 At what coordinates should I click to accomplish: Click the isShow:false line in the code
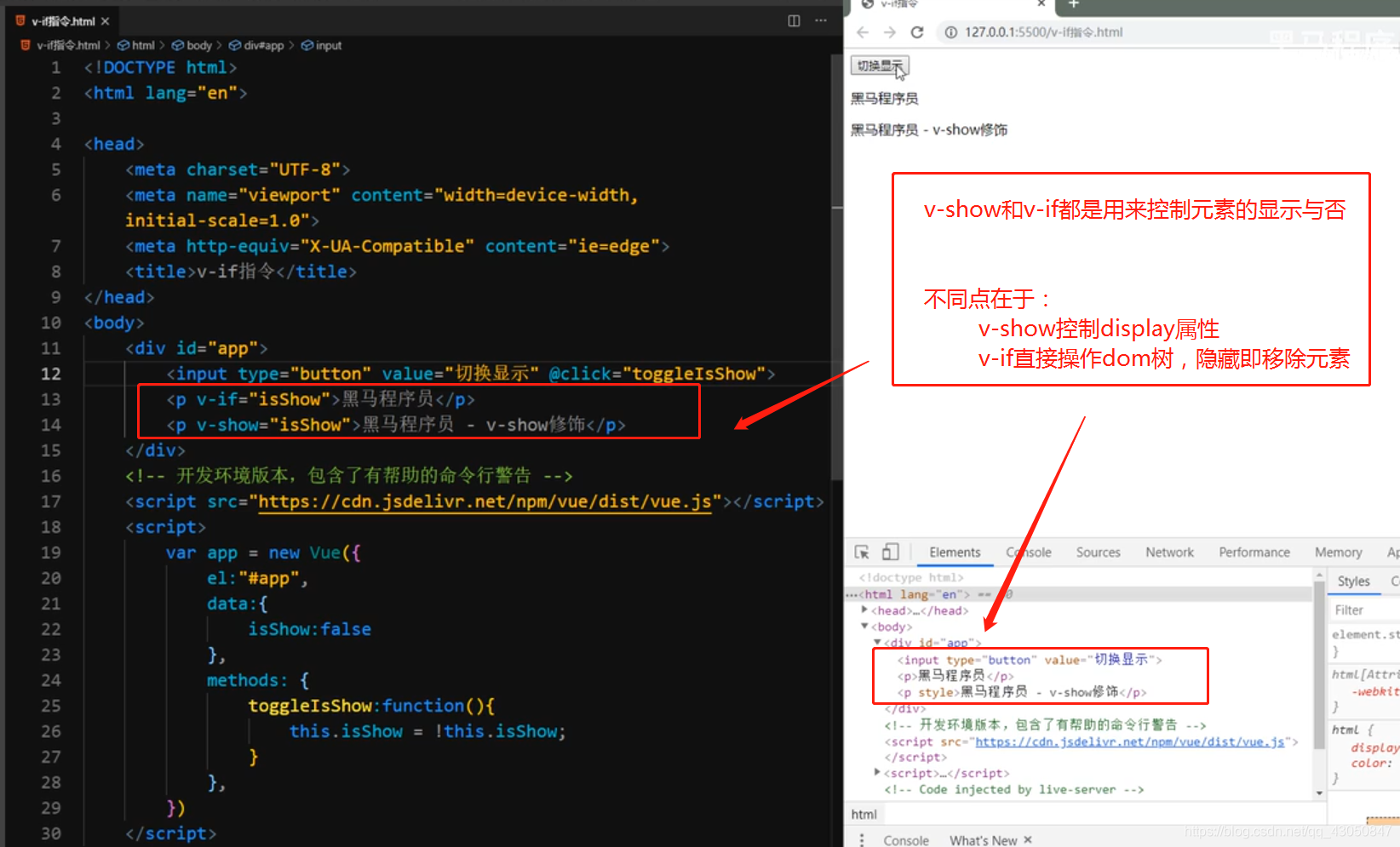point(309,629)
